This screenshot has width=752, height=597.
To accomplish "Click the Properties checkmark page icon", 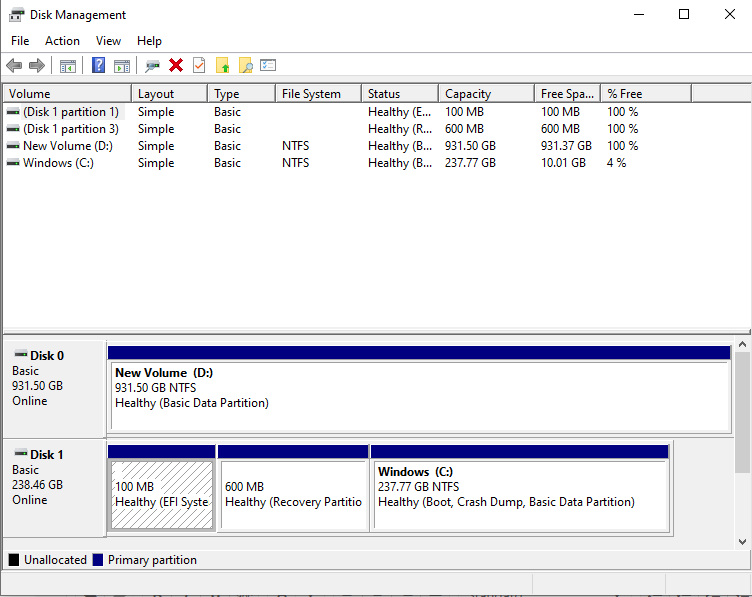I will pos(199,65).
